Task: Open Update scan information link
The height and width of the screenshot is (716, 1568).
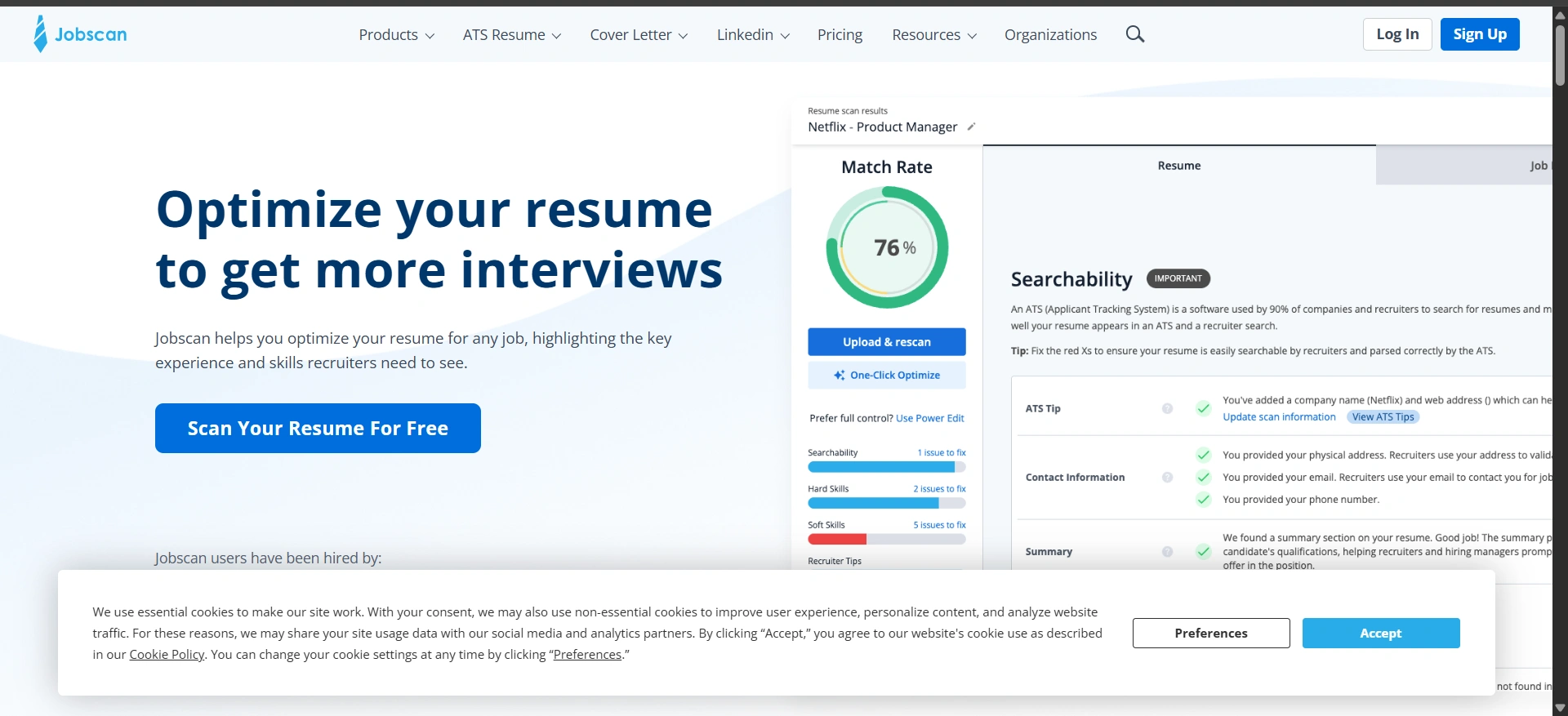Action: [x=1279, y=416]
